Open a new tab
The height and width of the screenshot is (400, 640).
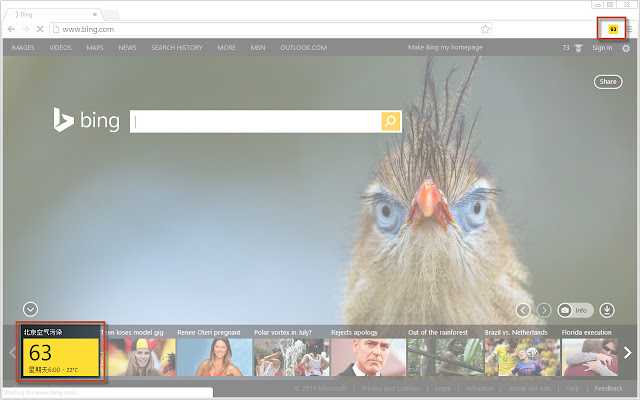[x=111, y=15]
